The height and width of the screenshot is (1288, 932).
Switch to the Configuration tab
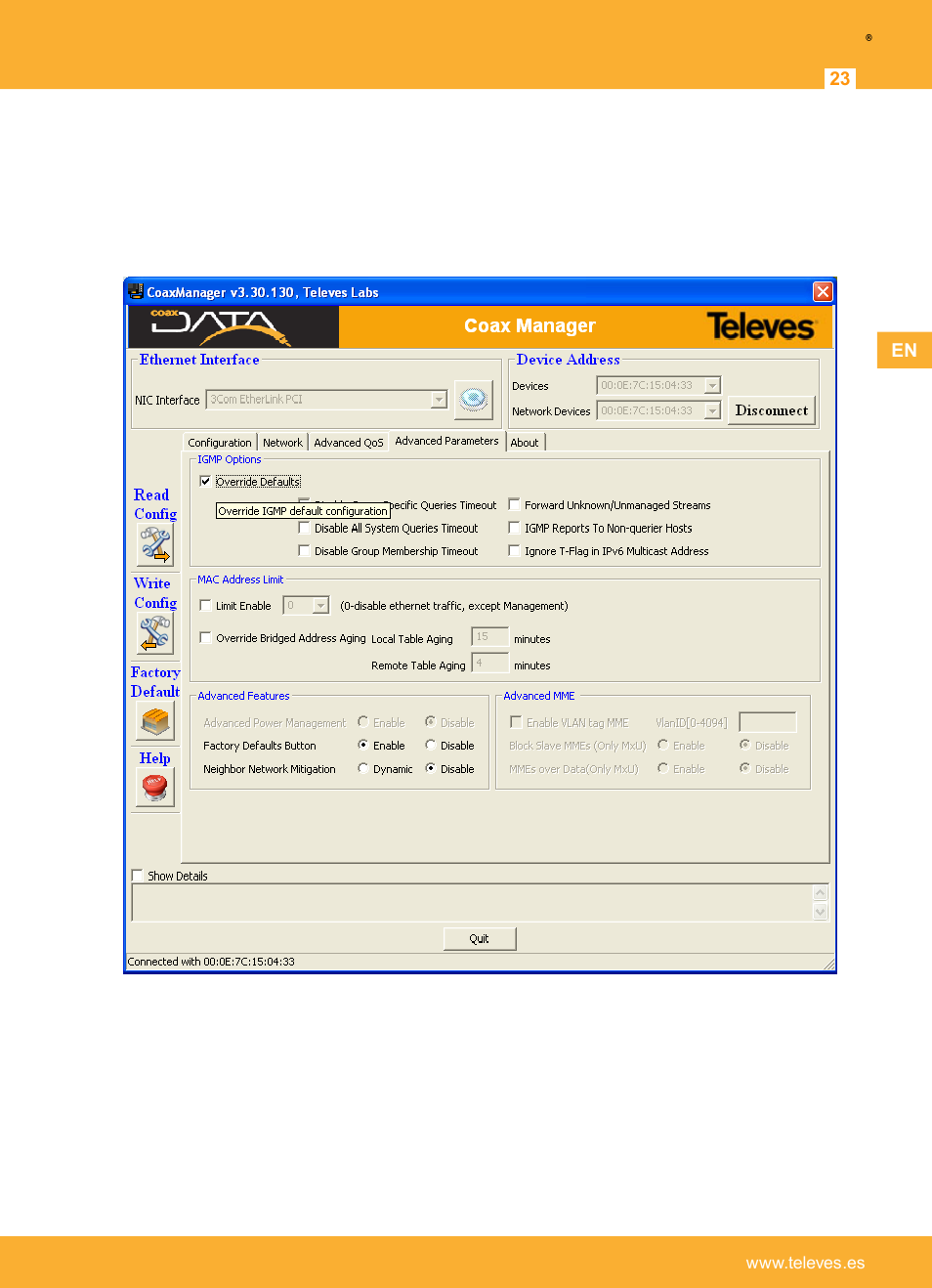coord(220,443)
